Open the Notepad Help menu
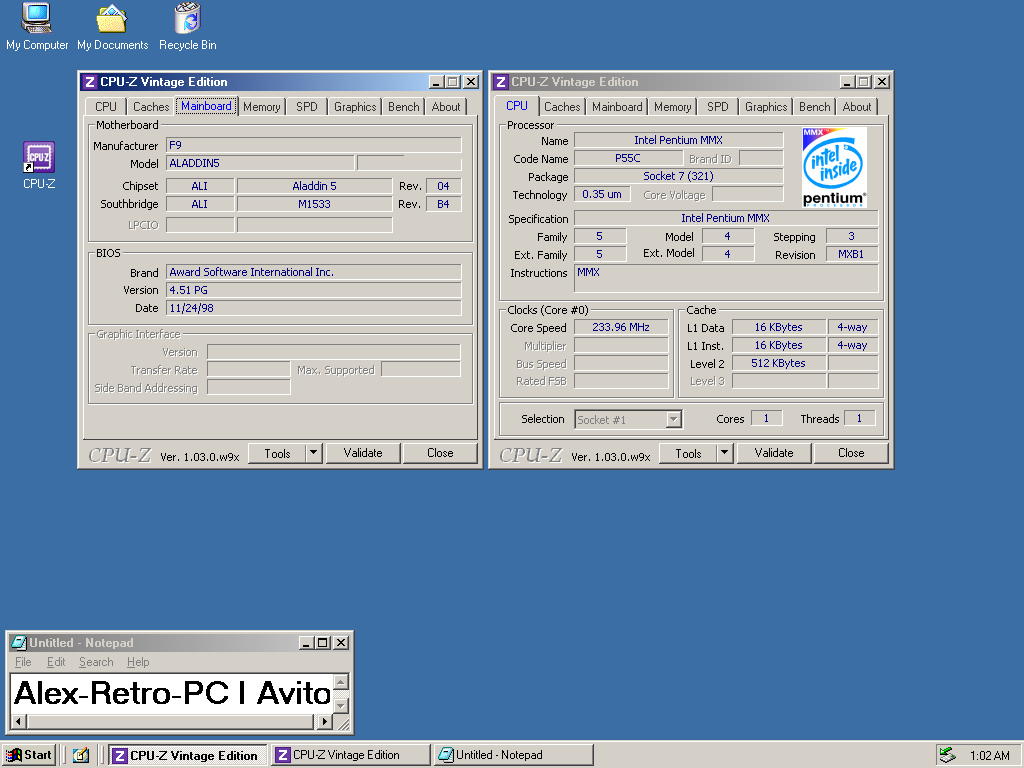This screenshot has height=768, width=1024. click(x=138, y=662)
